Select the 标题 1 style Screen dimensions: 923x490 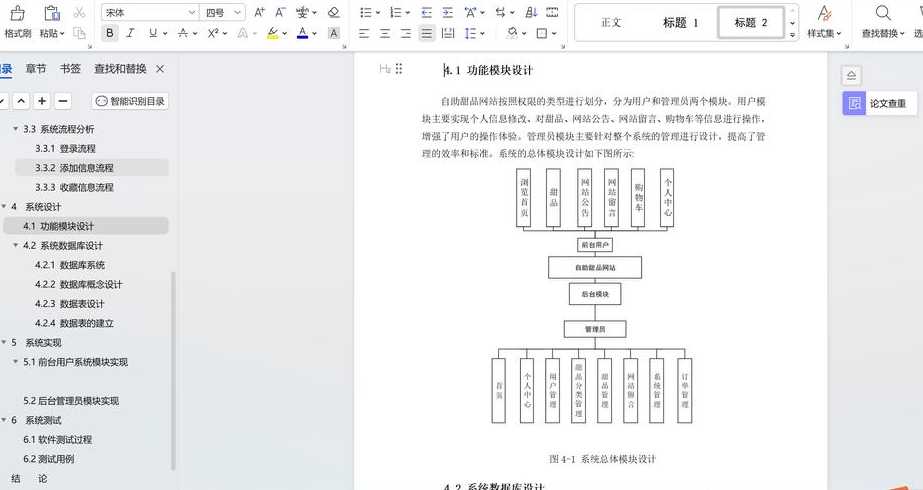tap(680, 23)
